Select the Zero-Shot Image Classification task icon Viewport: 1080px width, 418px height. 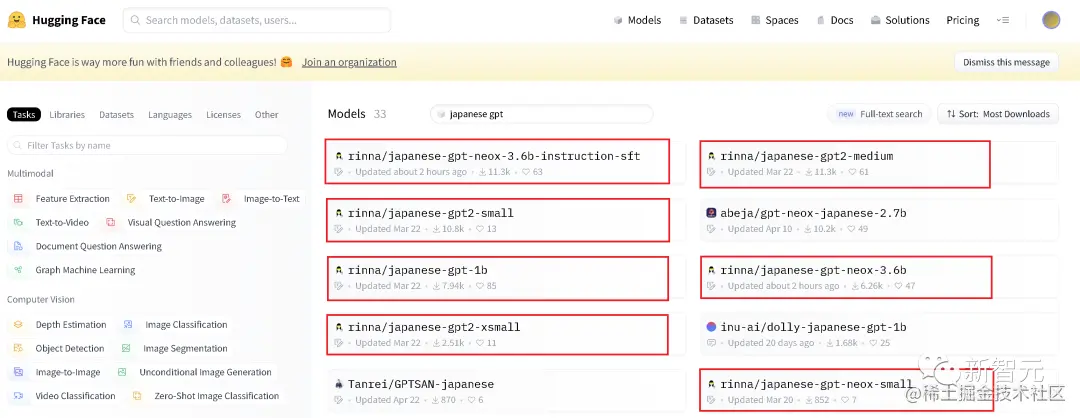137,396
